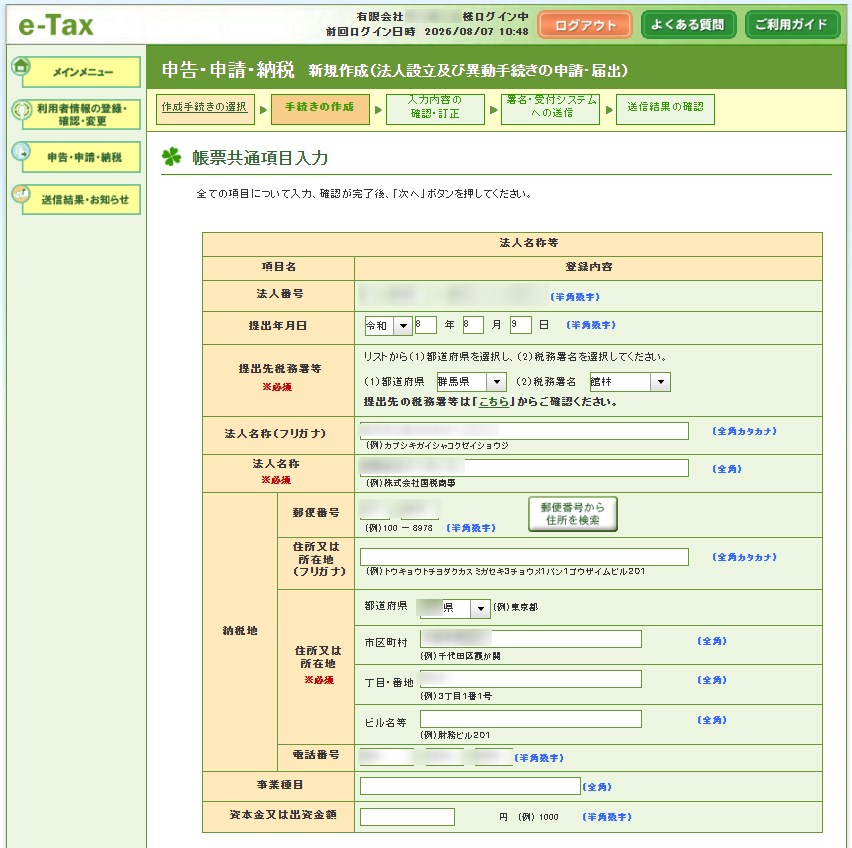
Task: Open 税務署名 dropdown showing 館林
Action: 630,382
